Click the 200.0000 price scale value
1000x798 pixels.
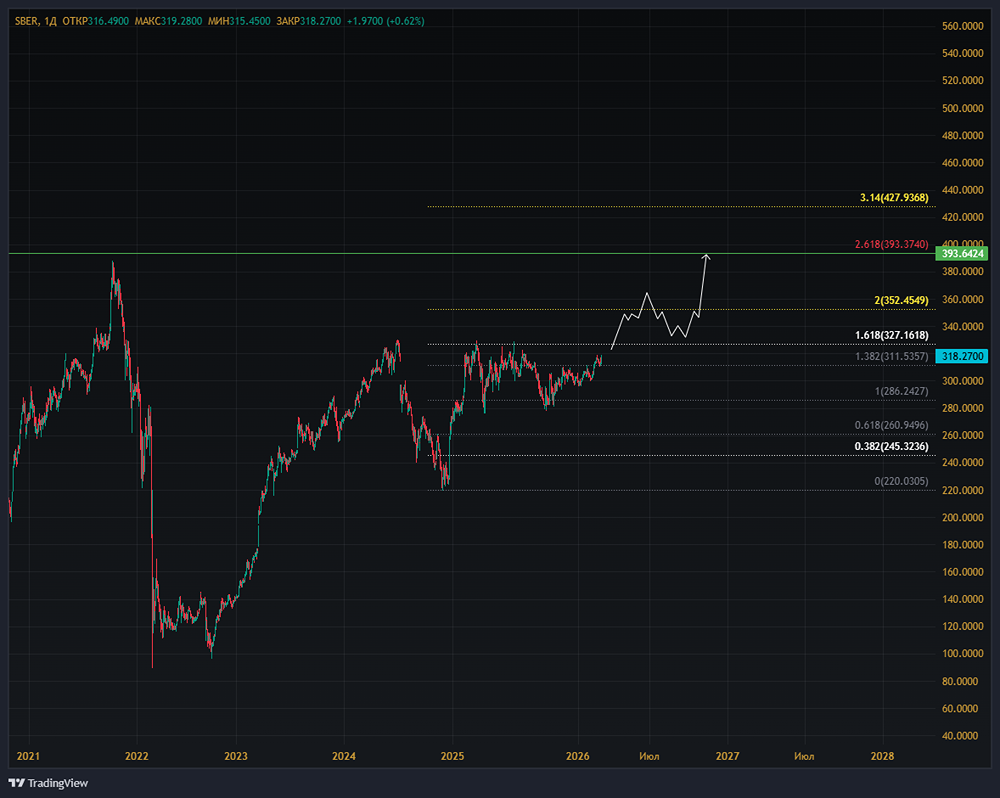962,517
